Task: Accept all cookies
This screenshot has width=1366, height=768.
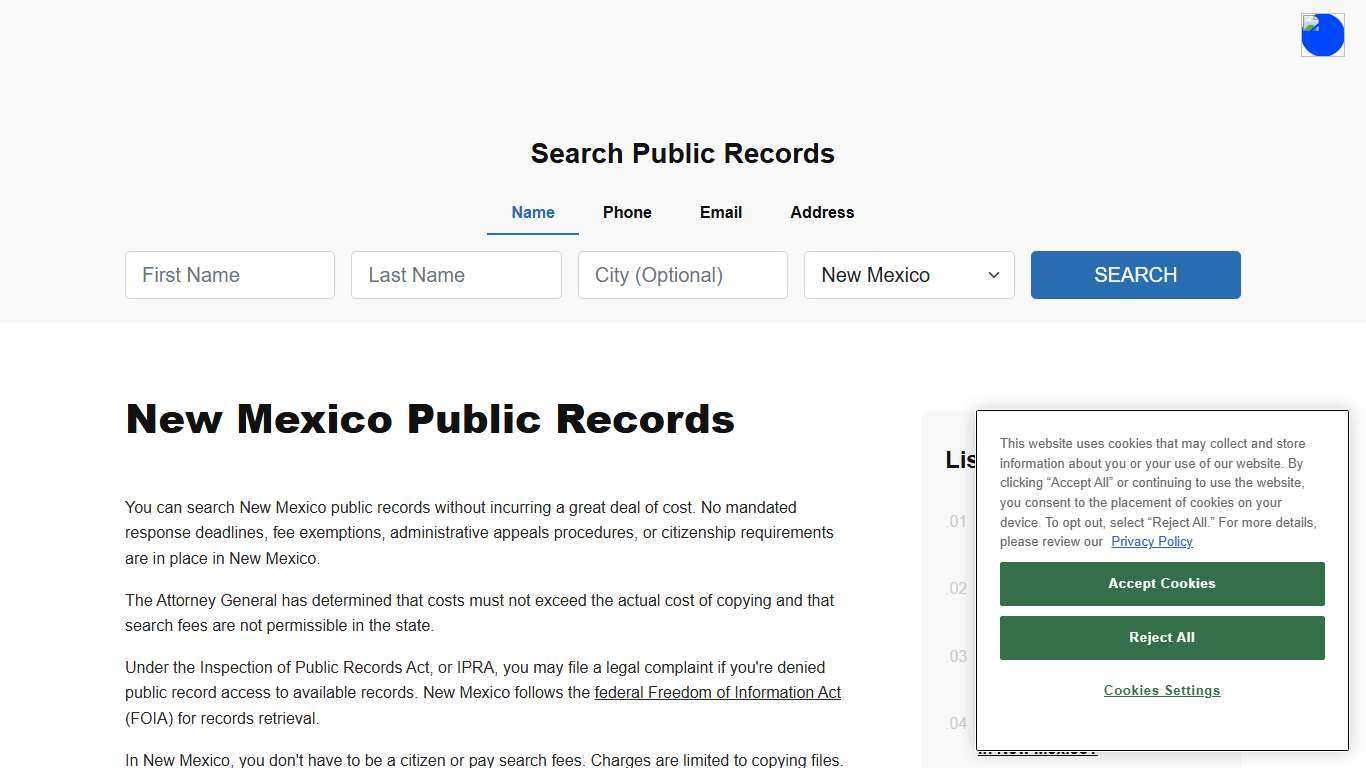Action: [1161, 583]
